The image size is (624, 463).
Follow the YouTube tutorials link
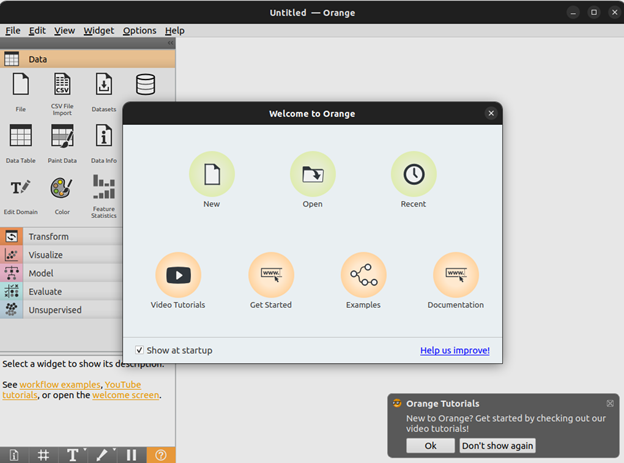[x=123, y=385]
